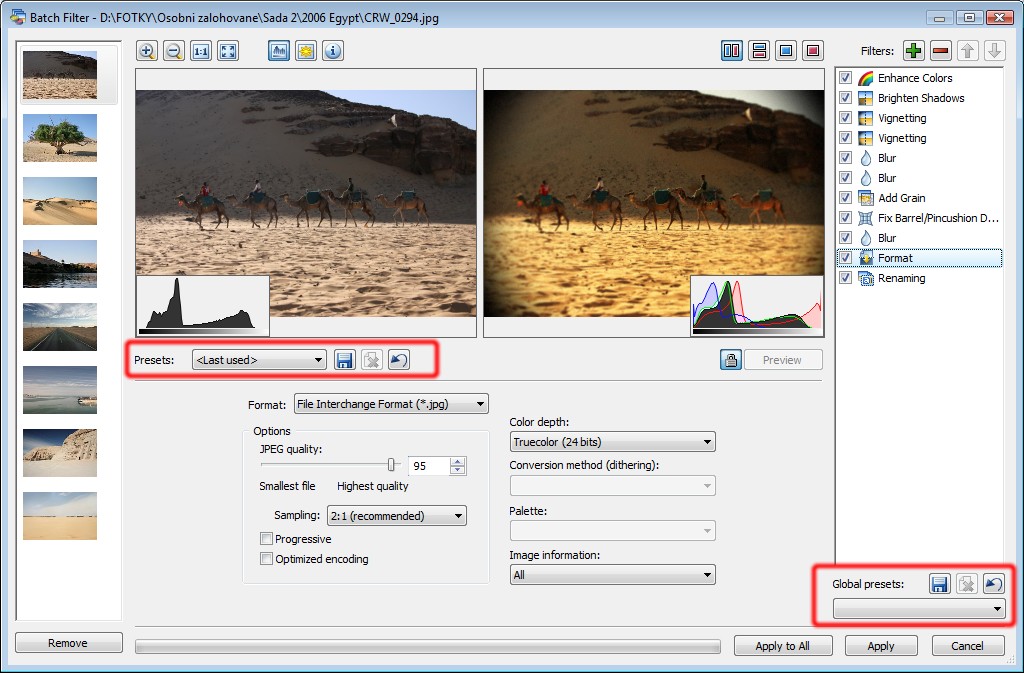Open the Palette dropdown

[x=613, y=531]
